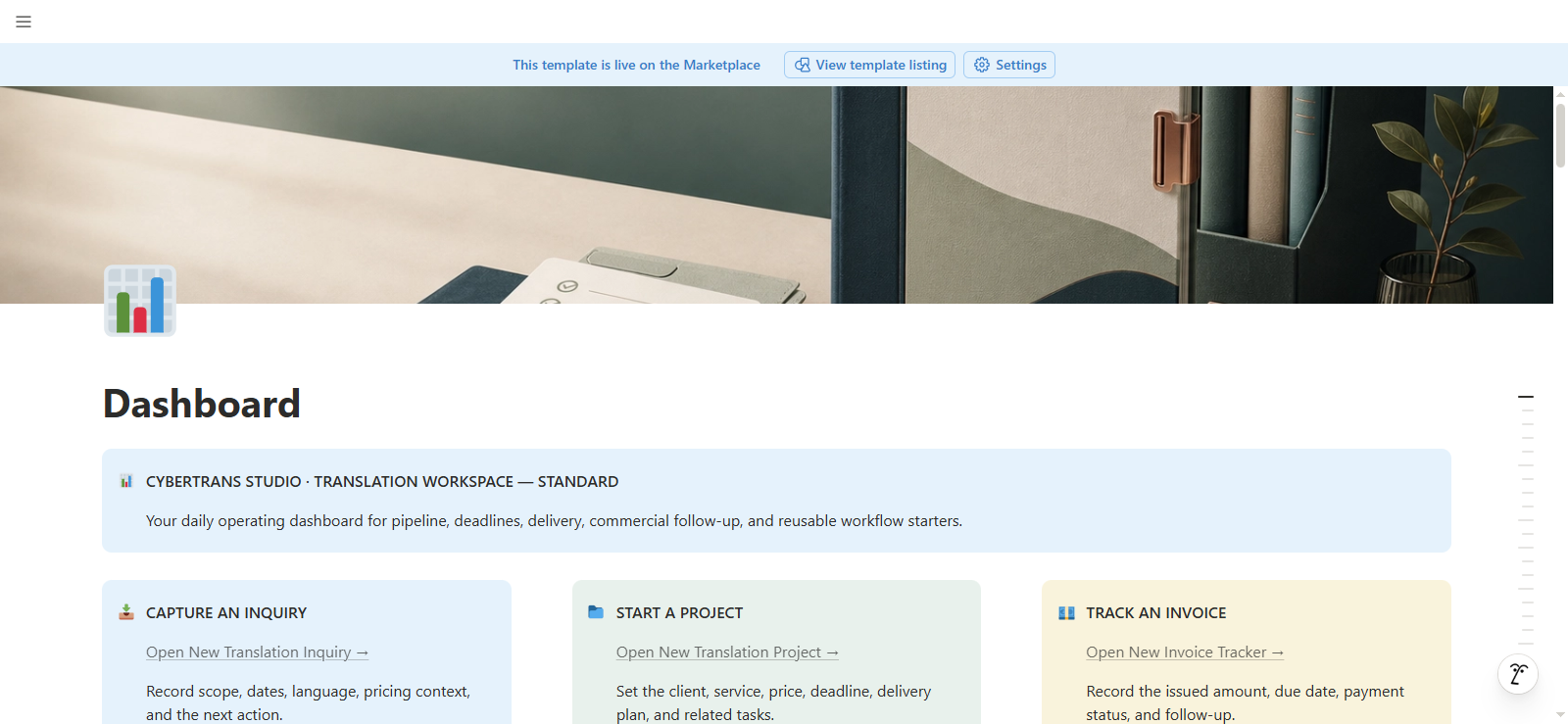Click the top marker in the table of contents
The width and height of the screenshot is (1568, 724).
click(1526, 397)
